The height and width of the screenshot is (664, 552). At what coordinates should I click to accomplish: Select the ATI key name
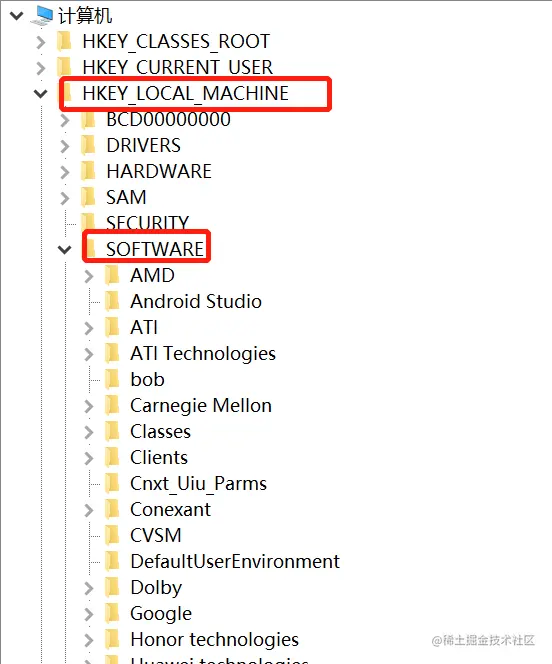pos(144,327)
